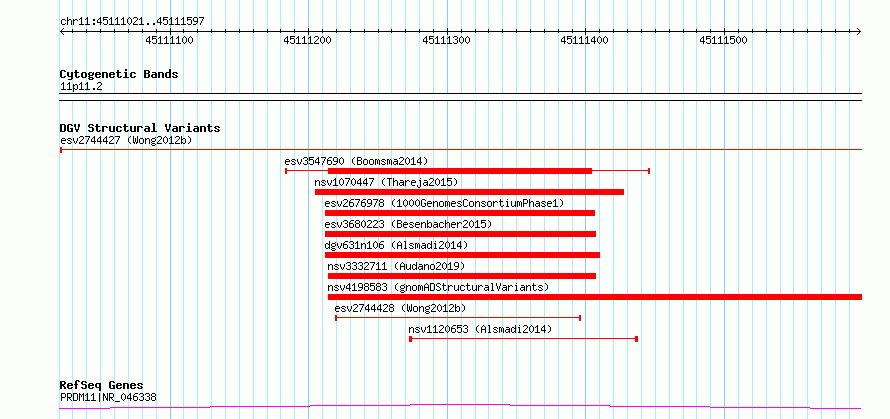
Task: Open variant label esv2676978 (1000GenomesConsortiumPhase1)
Action: (x=444, y=203)
